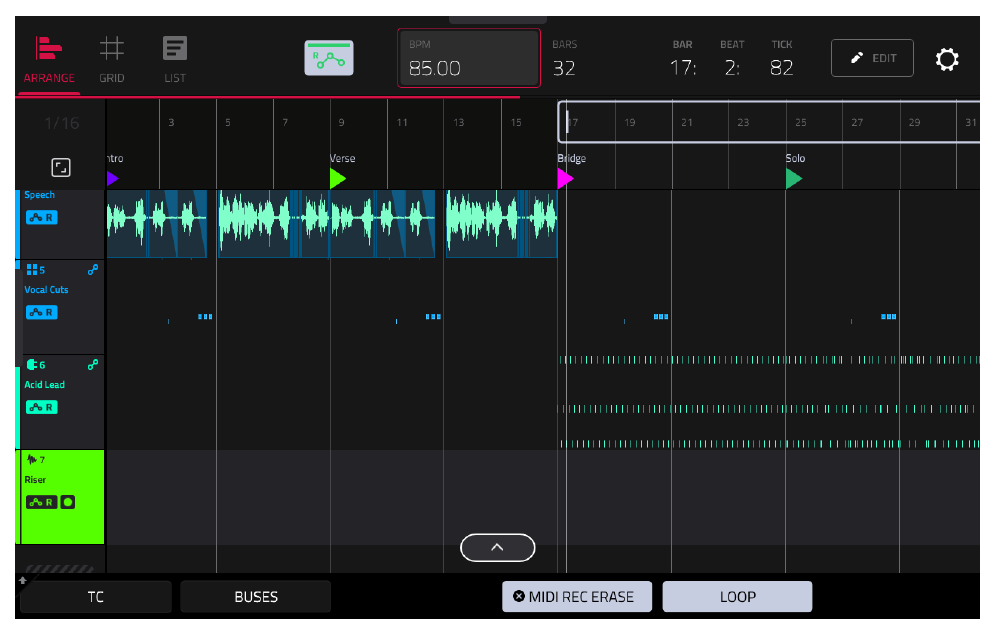Click the BEAT position value 2

click(x=732, y=68)
